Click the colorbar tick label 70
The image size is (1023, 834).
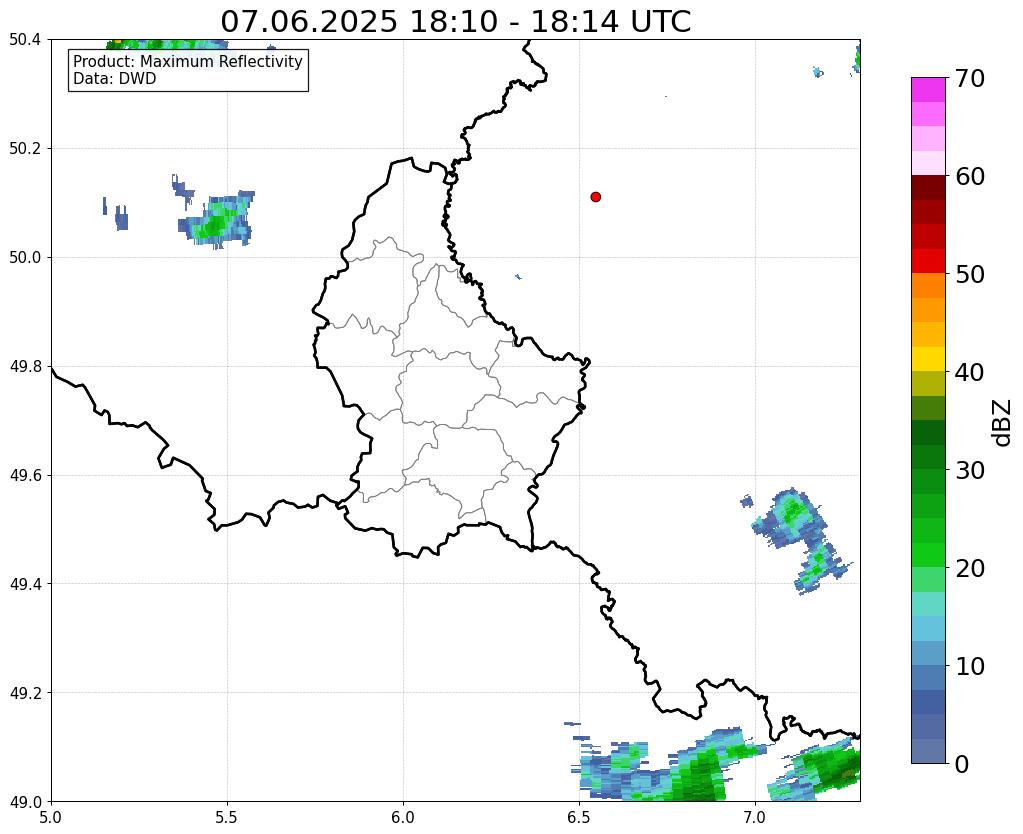[x=970, y=78]
